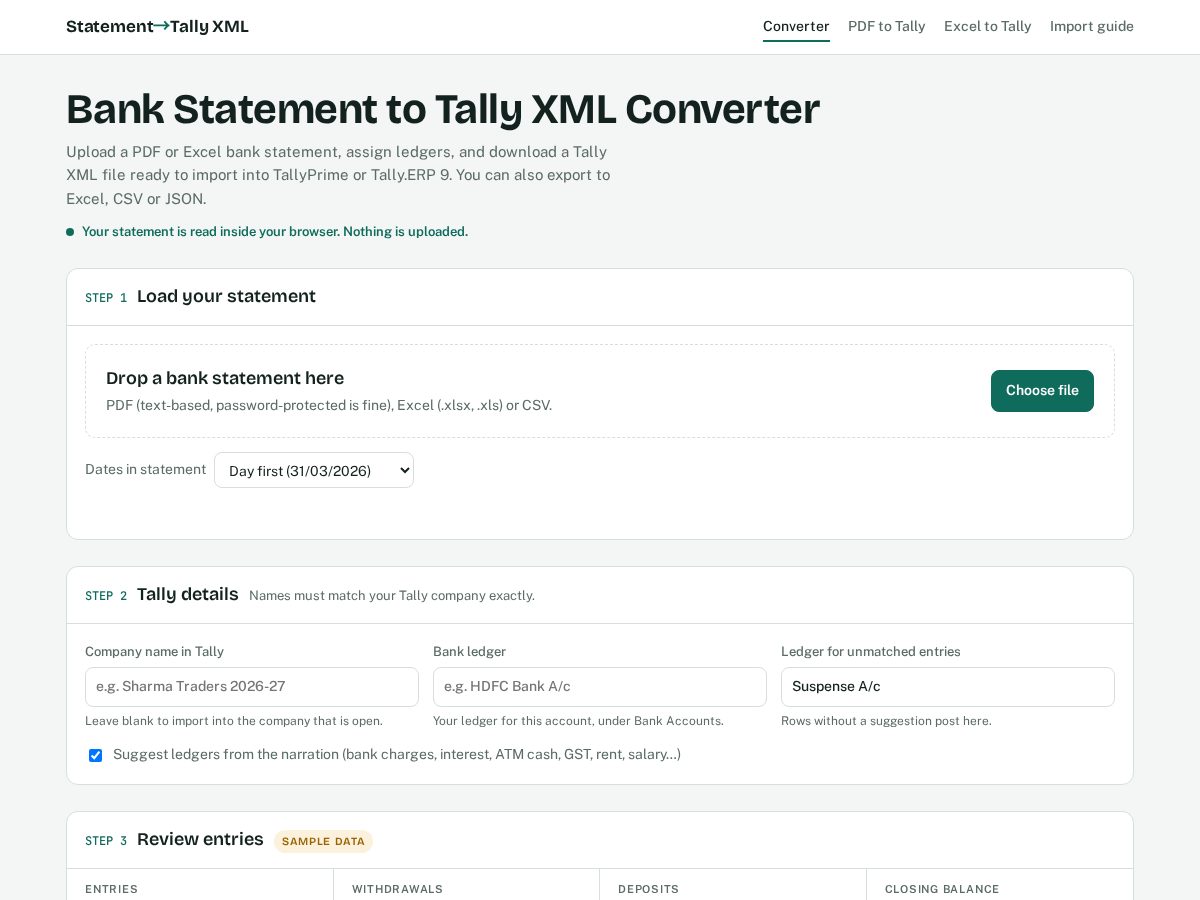
Task: Click the Load your statement heading
Action: [x=226, y=296]
